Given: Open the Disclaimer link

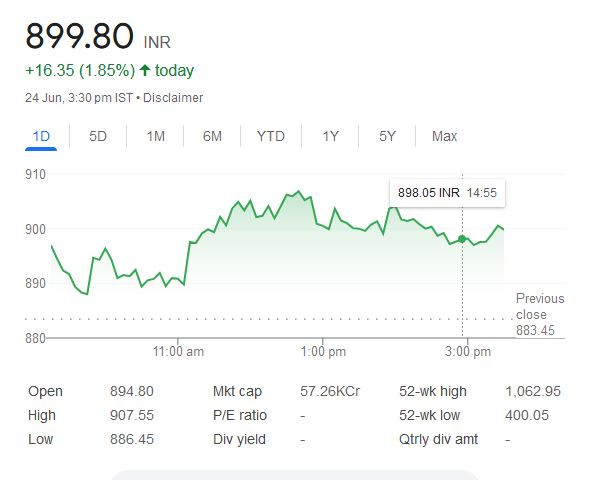Looking at the screenshot, I should tap(173, 98).
